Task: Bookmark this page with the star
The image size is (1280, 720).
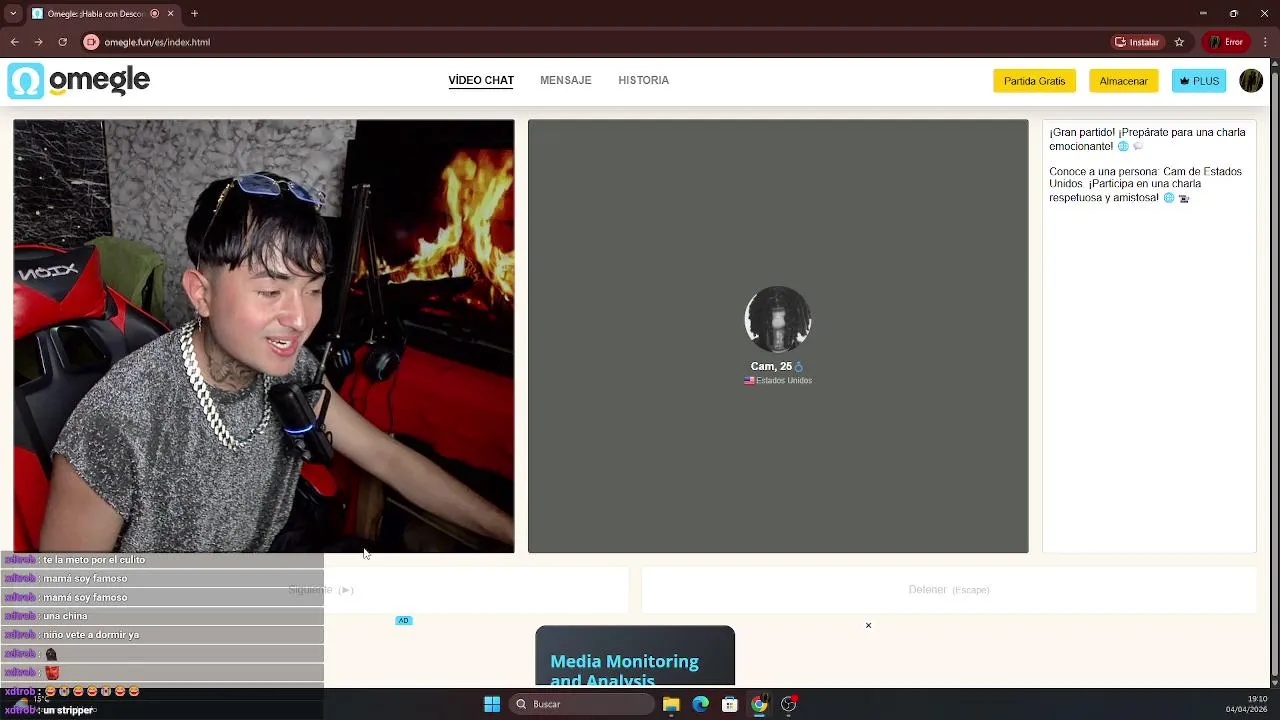Action: [1179, 42]
